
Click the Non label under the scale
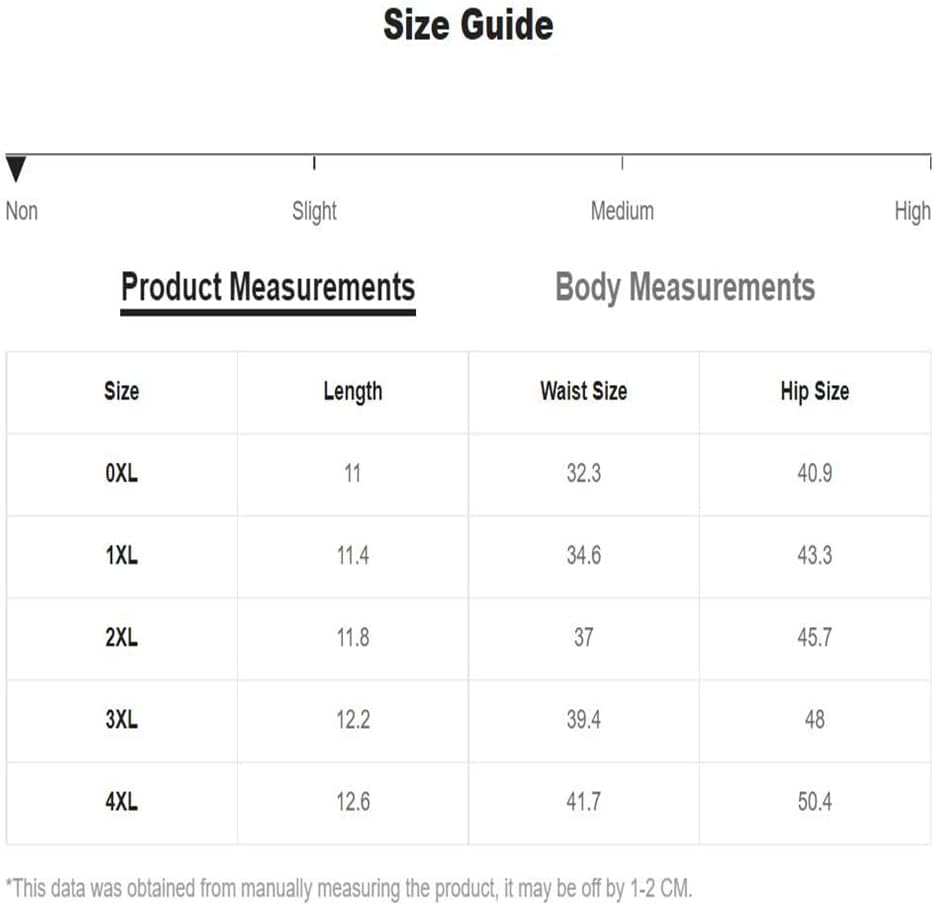click(22, 212)
